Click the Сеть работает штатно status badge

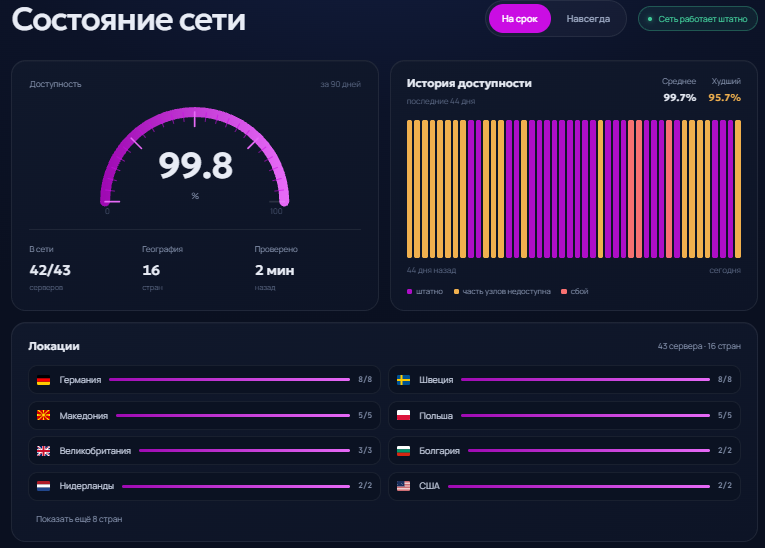[x=698, y=19]
